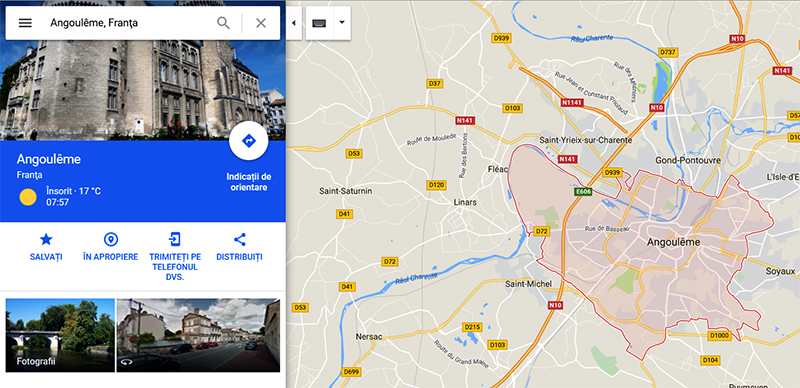Click the Distribuiți share icon
800x388 pixels.
pos(239,239)
